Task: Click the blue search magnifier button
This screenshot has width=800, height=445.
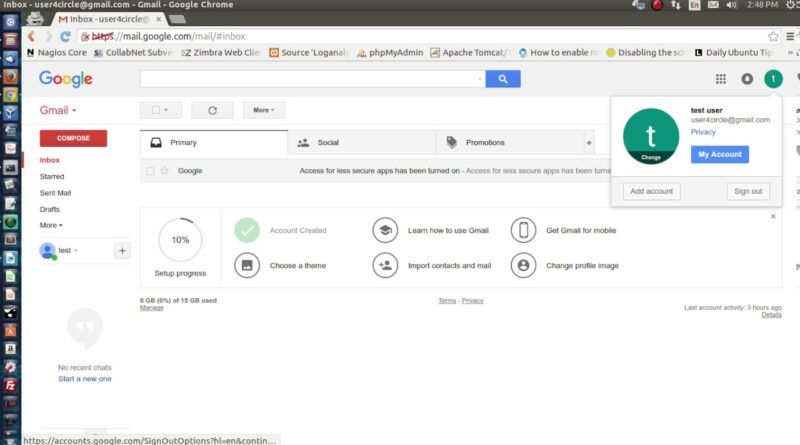Action: 503,79
